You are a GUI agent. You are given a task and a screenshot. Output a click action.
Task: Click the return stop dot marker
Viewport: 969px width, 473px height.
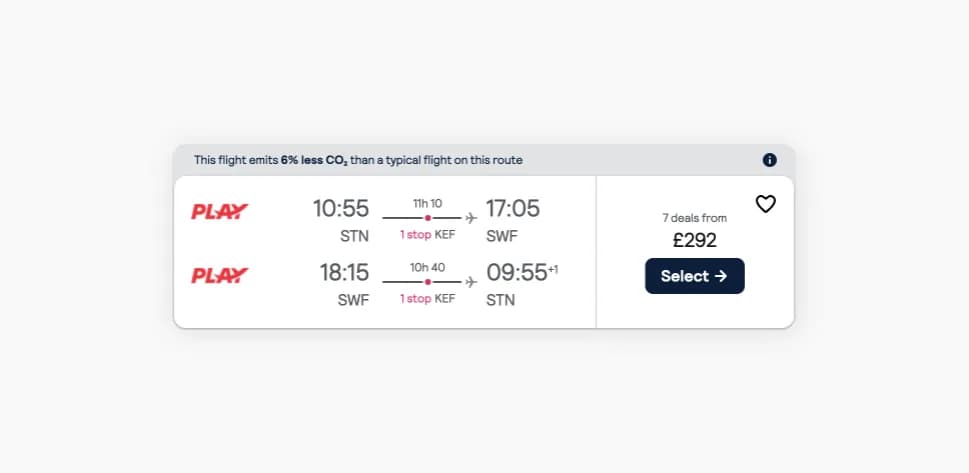[428, 281]
